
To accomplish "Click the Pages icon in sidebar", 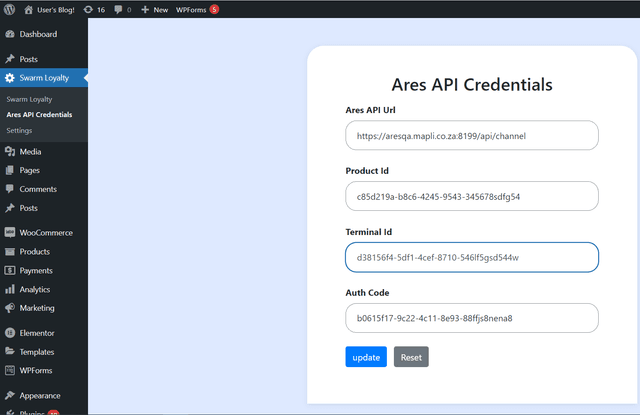I will pyautogui.click(x=10, y=171).
